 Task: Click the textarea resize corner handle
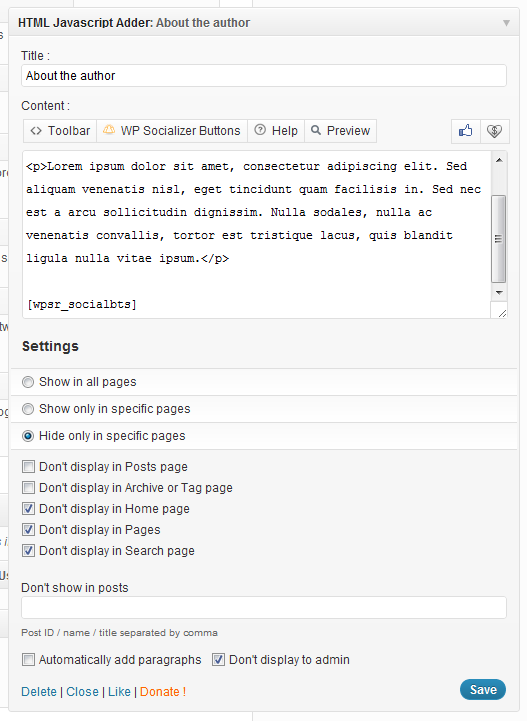pos(501,313)
